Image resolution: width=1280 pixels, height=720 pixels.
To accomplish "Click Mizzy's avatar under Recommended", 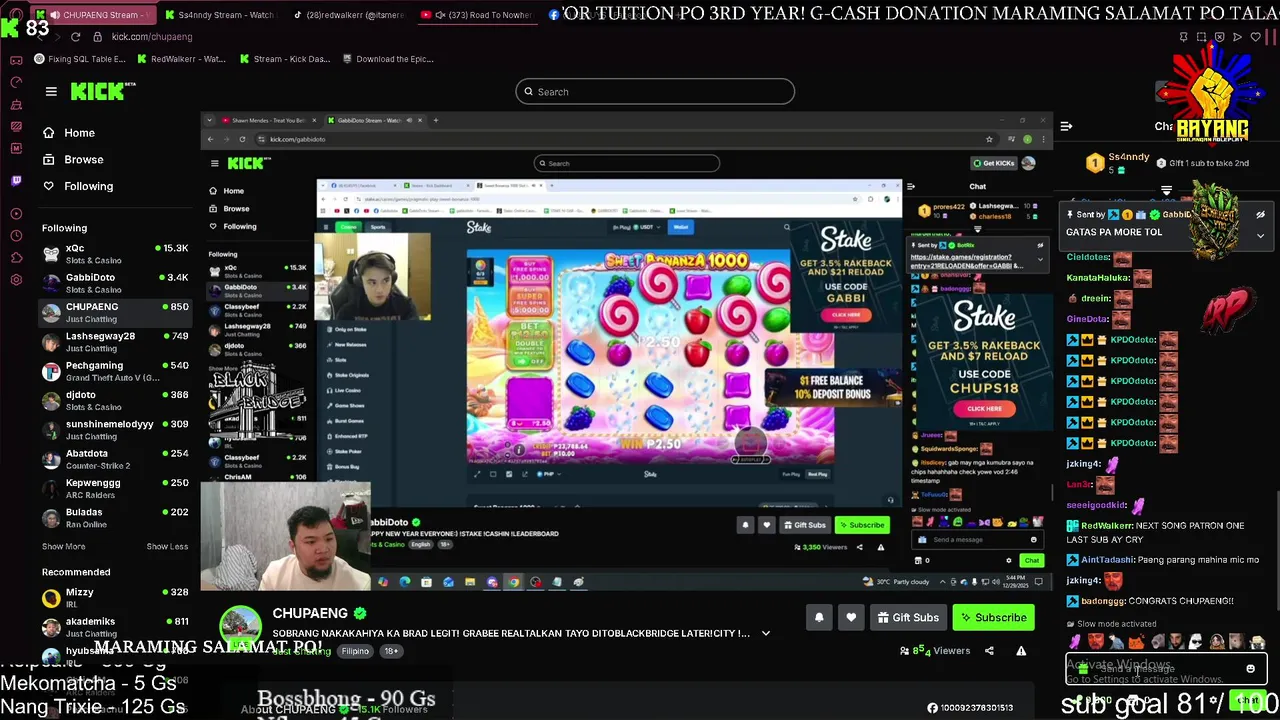I will pyautogui.click(x=51, y=598).
